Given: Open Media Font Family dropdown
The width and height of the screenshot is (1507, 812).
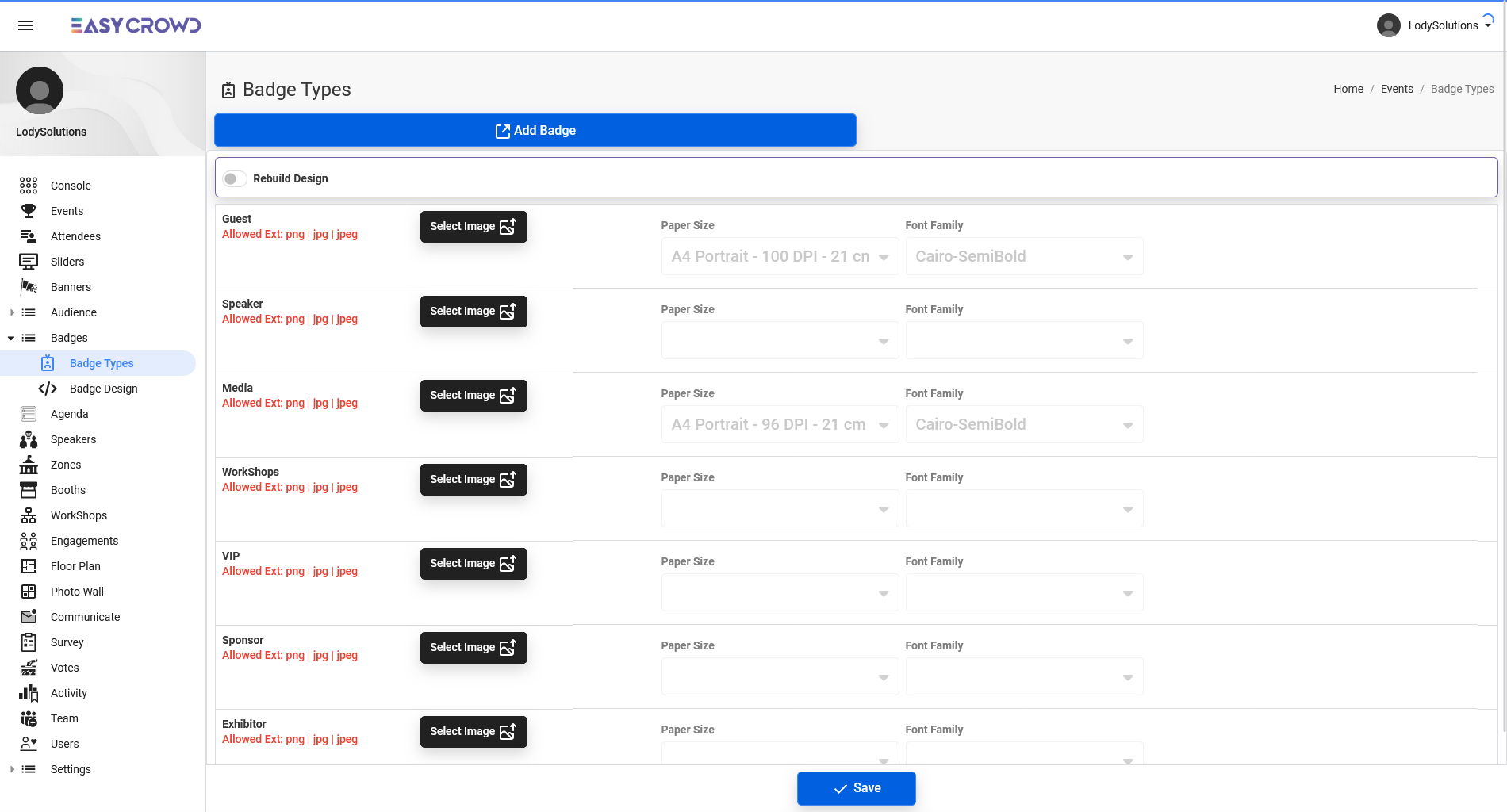Looking at the screenshot, I should (1023, 425).
